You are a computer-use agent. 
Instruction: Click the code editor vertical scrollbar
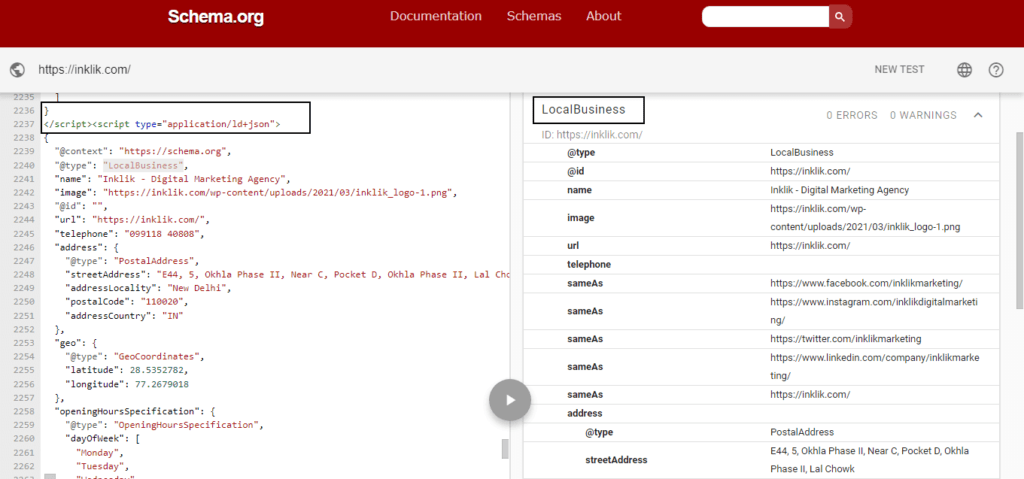pos(505,448)
